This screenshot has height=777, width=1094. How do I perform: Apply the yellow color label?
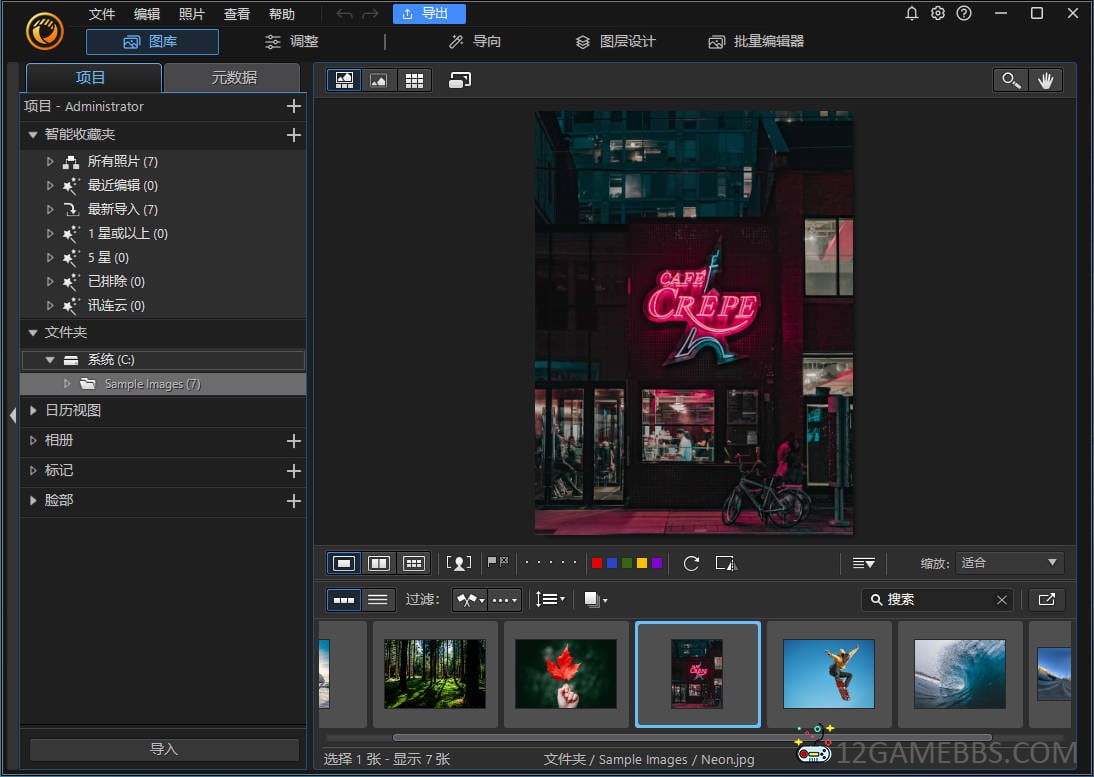point(642,563)
